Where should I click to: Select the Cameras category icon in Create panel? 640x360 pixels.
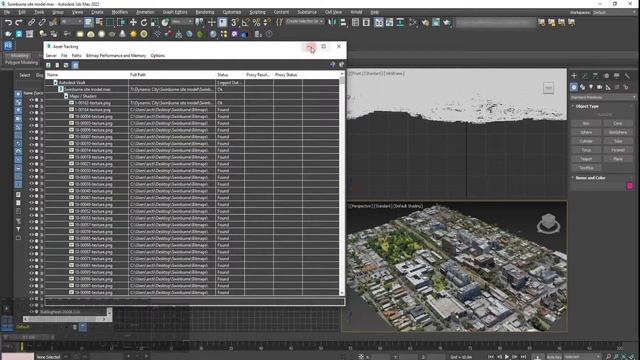coord(599,87)
